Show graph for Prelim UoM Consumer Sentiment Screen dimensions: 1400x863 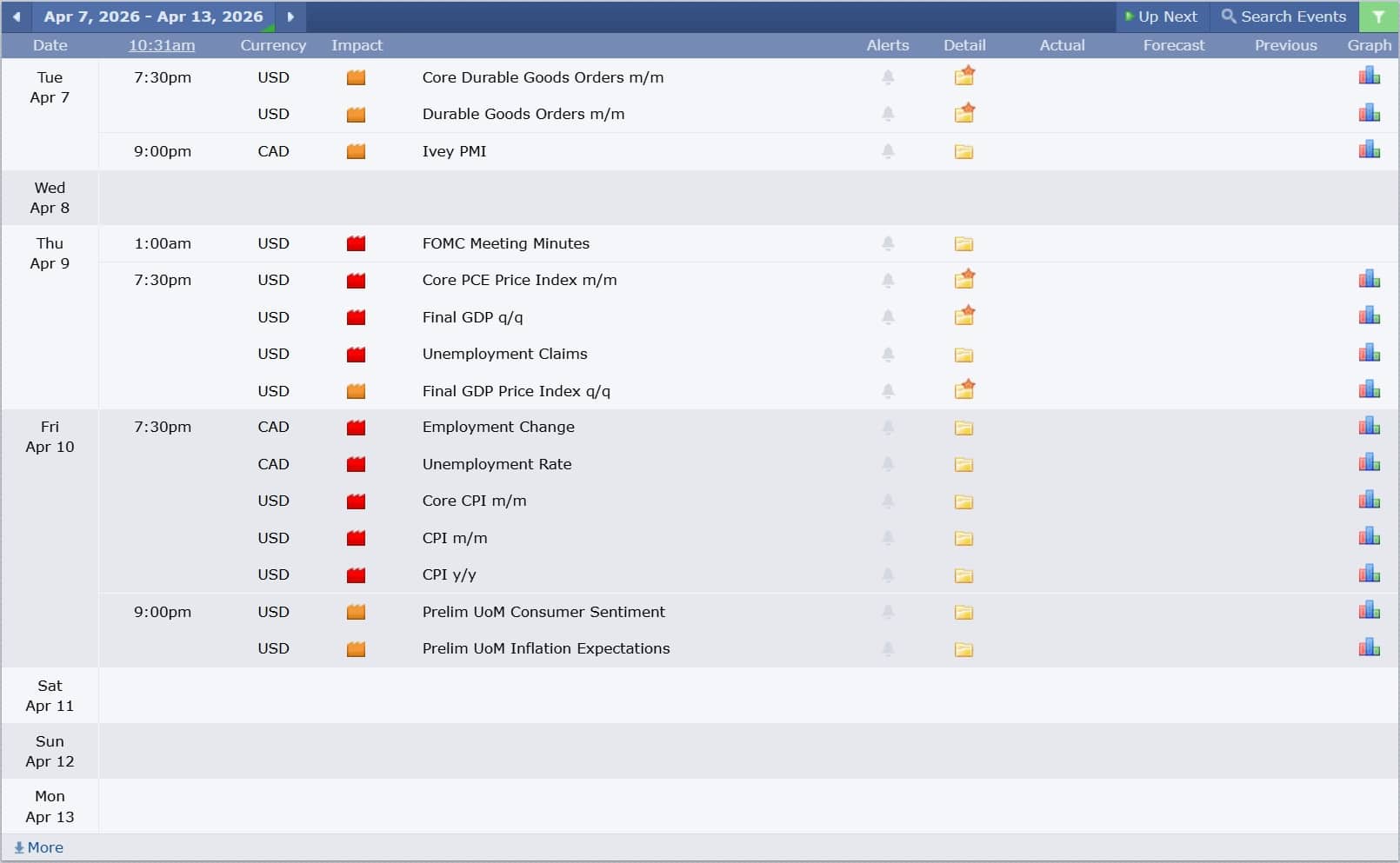pos(1369,611)
